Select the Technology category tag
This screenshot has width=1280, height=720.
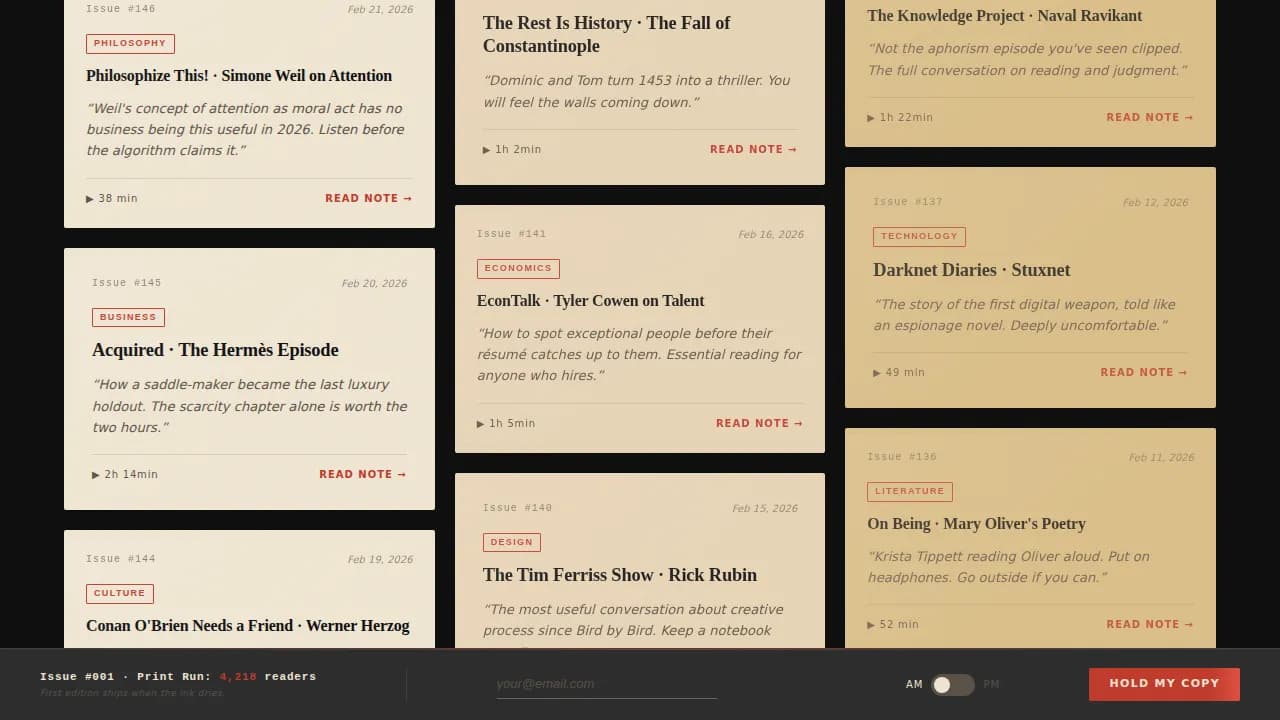[x=919, y=236]
